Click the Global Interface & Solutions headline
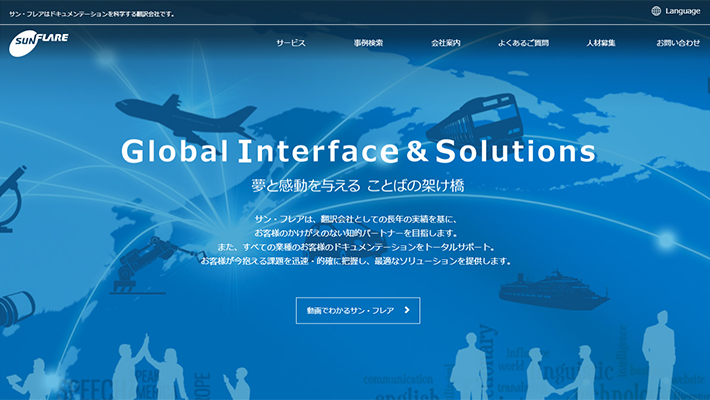 [x=358, y=151]
